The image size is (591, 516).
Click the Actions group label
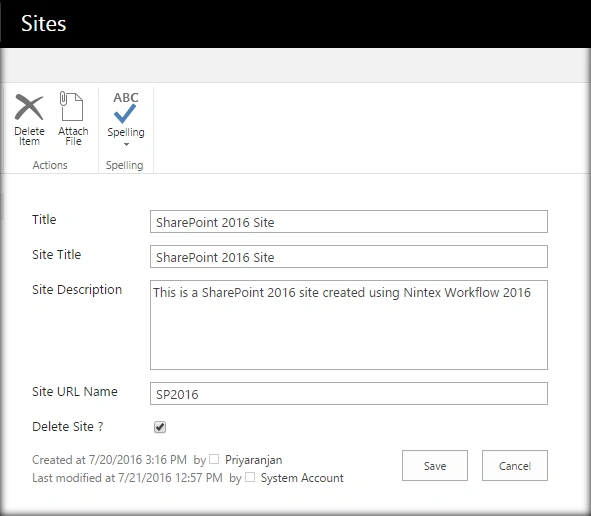pos(50,165)
